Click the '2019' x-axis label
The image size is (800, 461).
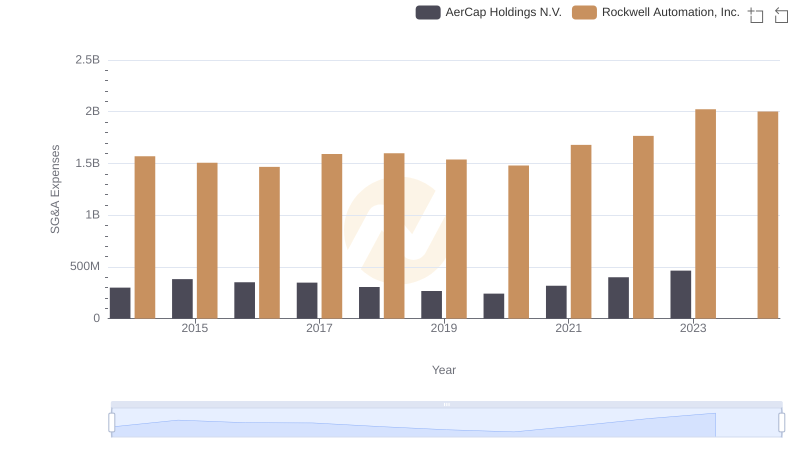pos(444,328)
